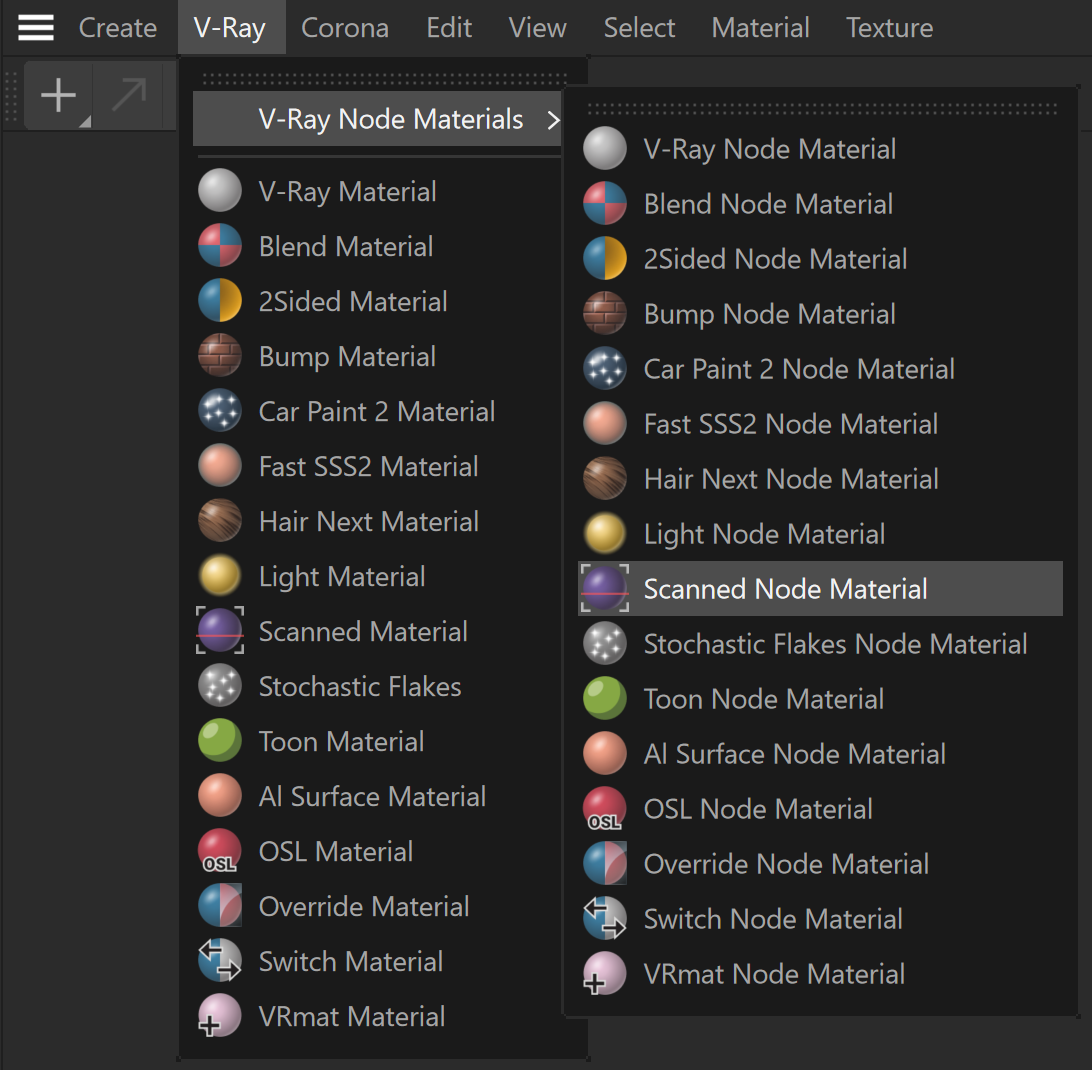Select Fast SSS2 Node Material entry text

pyautogui.click(x=791, y=424)
